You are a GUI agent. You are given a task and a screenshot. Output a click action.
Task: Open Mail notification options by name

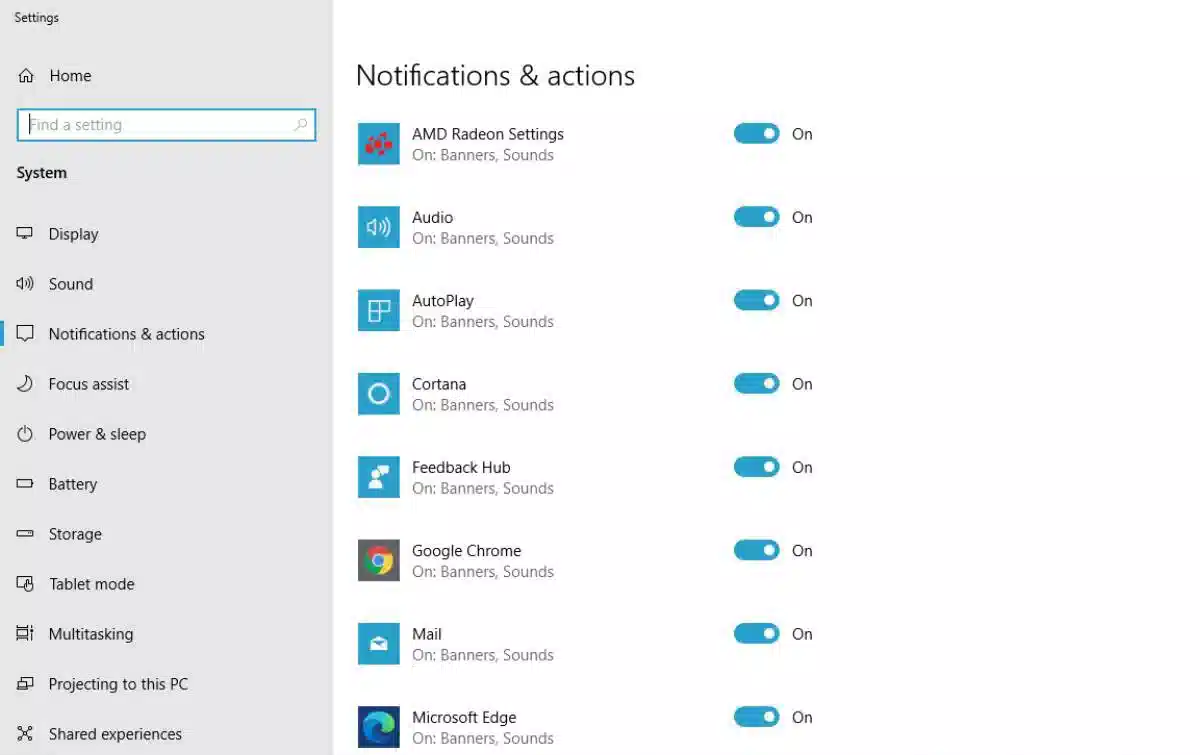coord(427,634)
